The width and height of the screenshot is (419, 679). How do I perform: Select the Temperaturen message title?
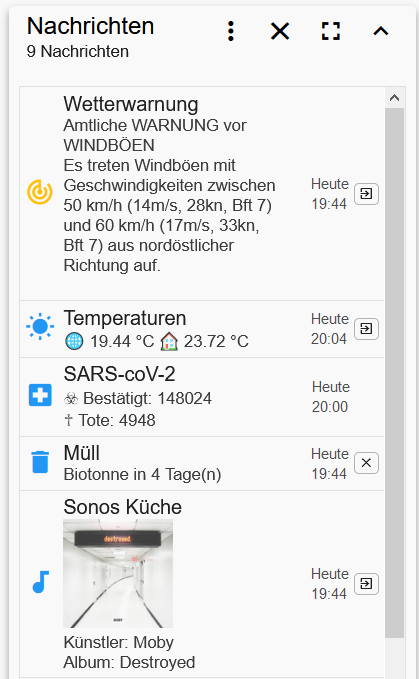coord(125,318)
